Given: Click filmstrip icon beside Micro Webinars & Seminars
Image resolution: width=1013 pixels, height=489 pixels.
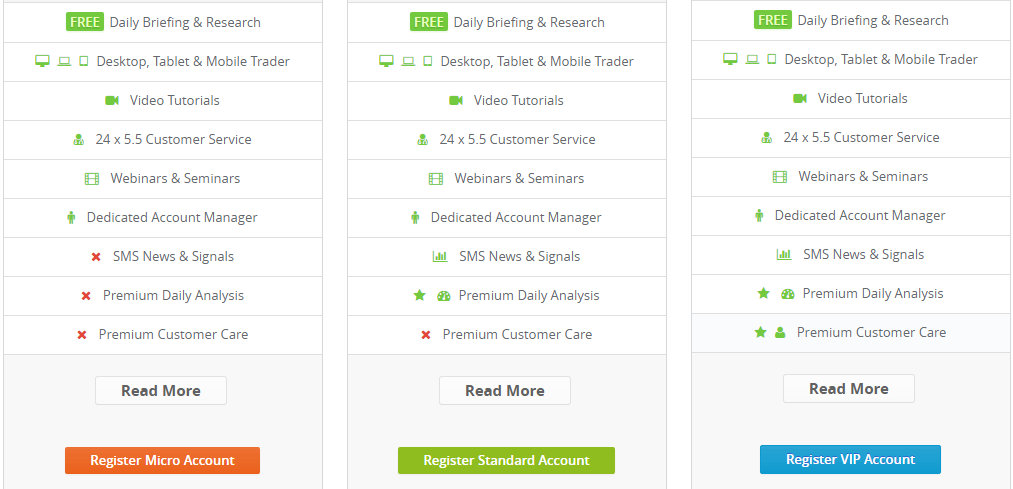Looking at the screenshot, I should 92,179.
